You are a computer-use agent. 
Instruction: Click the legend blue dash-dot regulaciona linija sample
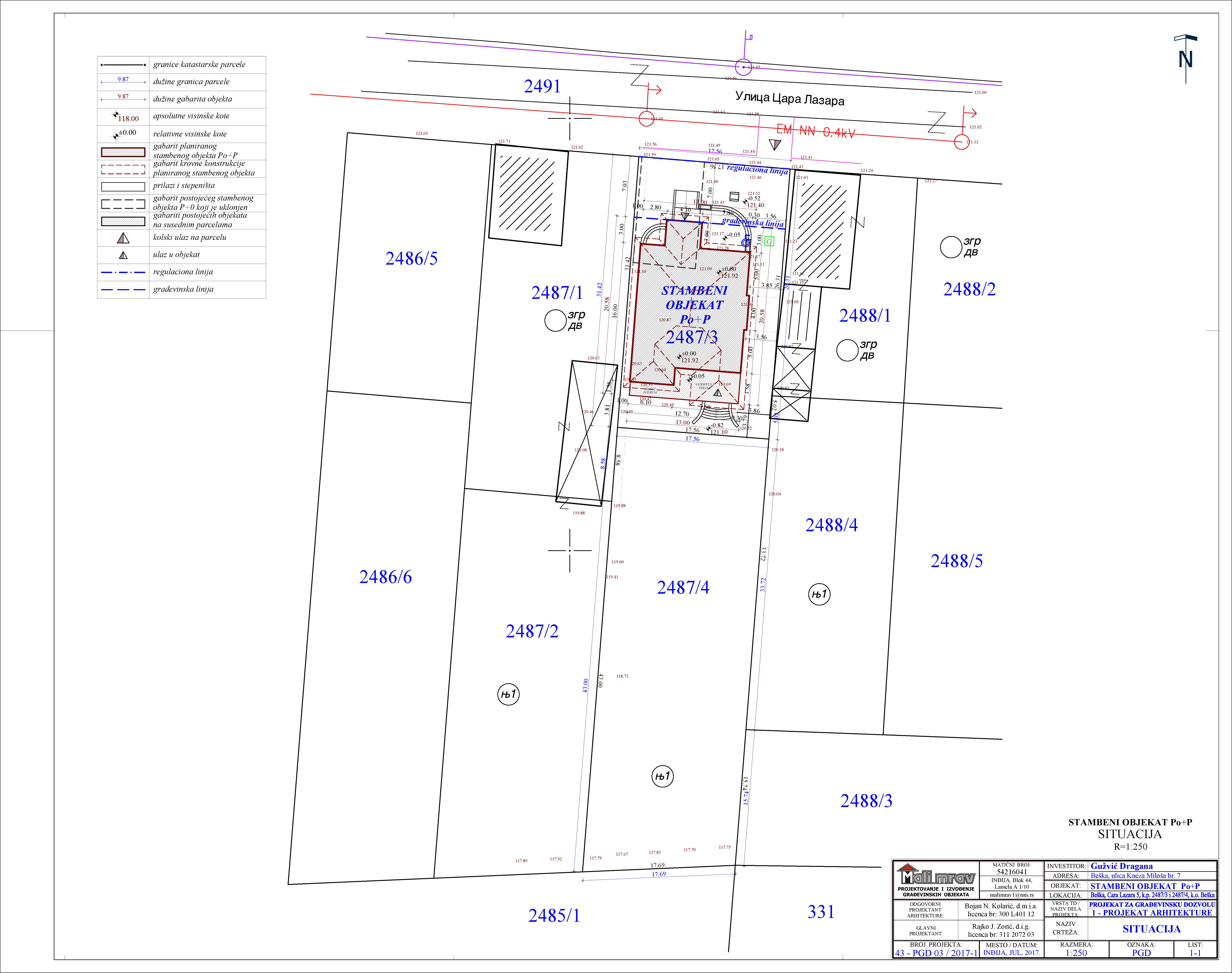pyautogui.click(x=123, y=272)
